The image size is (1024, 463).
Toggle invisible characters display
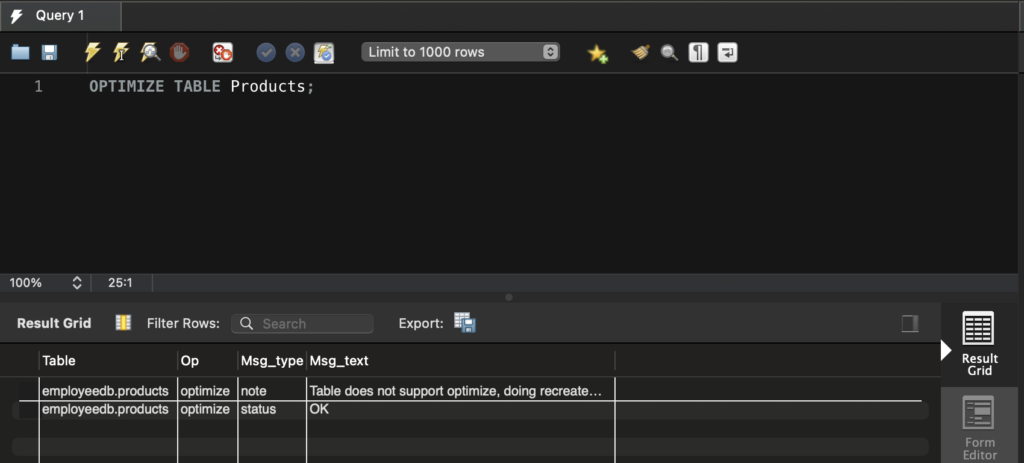tap(698, 53)
